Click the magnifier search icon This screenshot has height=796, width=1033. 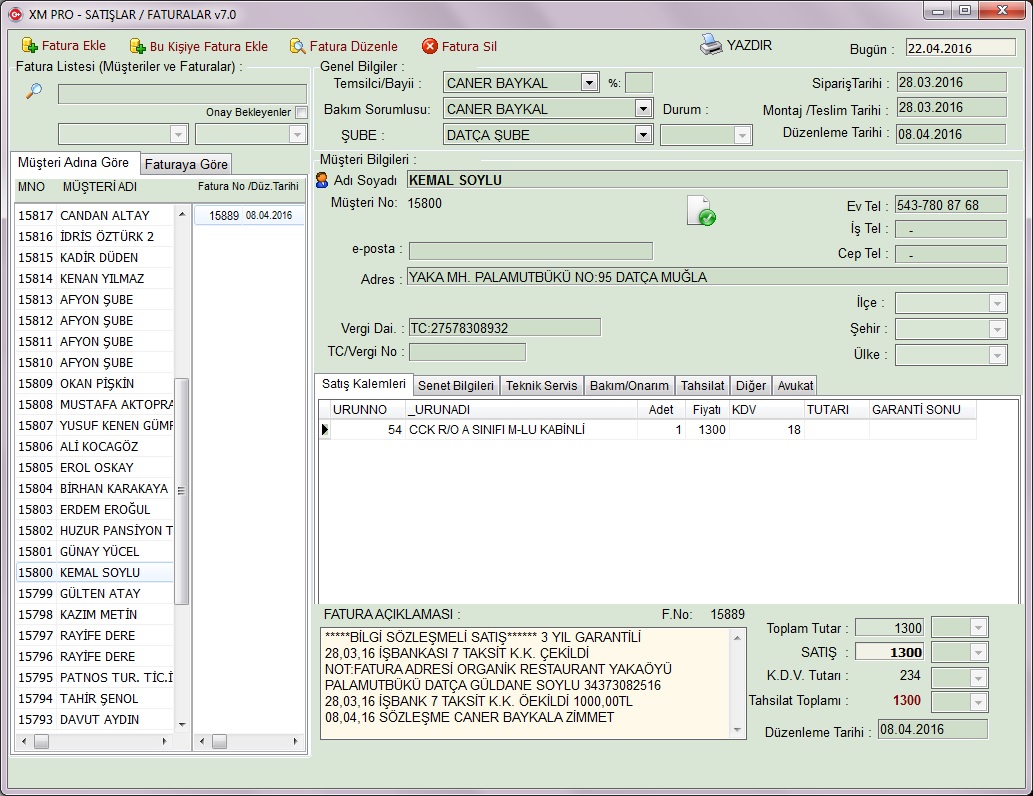coord(34,92)
